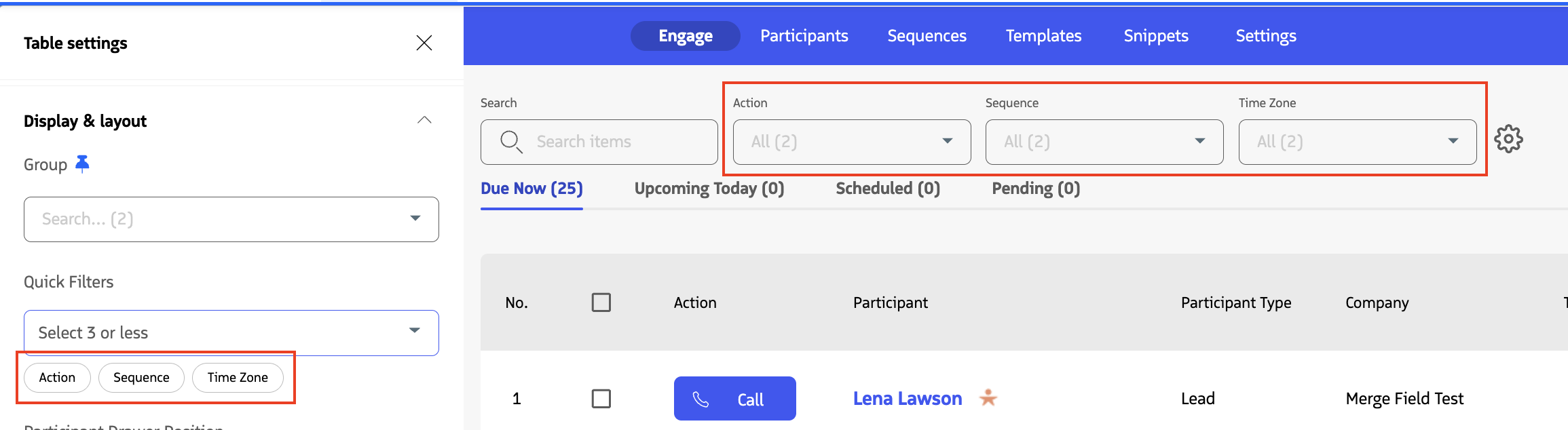Switch to the Participants tab

(x=804, y=36)
